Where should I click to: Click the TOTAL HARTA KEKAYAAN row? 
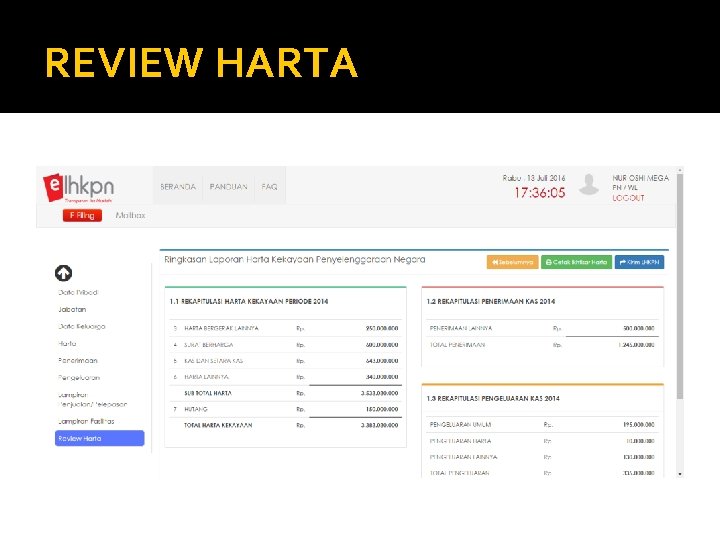click(286, 425)
